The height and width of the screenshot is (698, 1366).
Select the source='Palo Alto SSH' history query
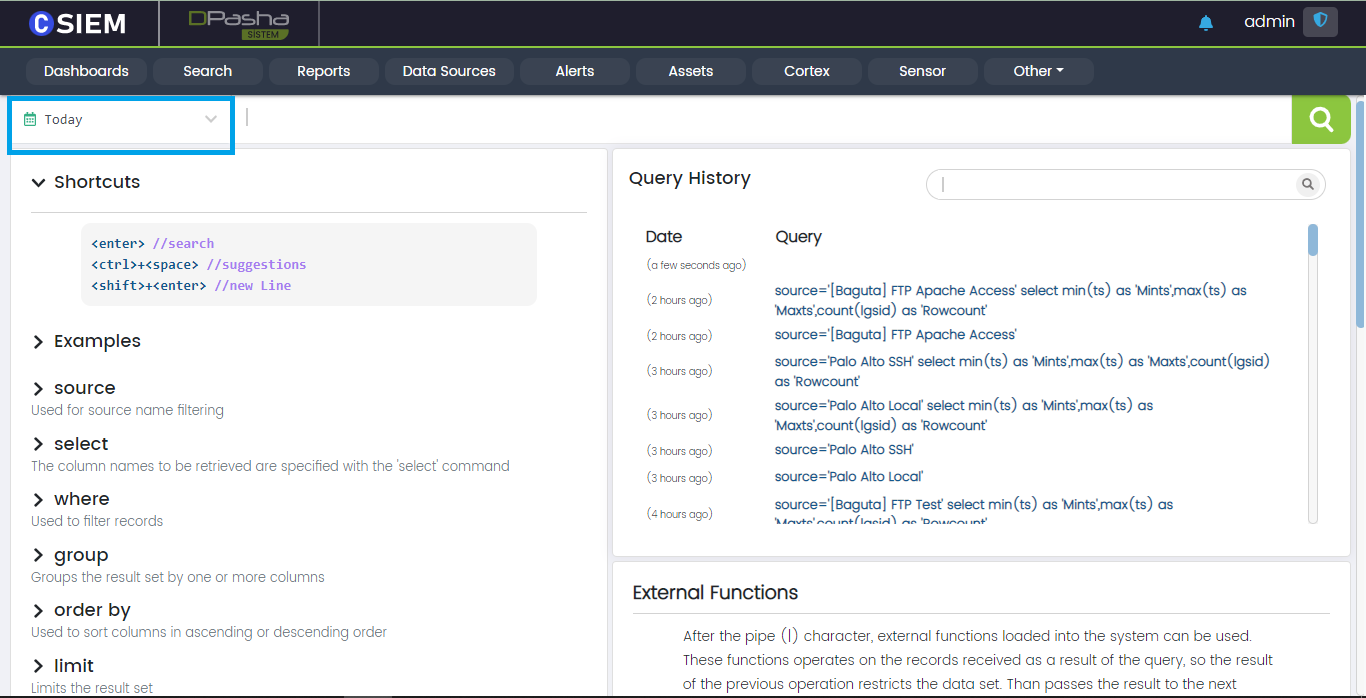pyautogui.click(x=844, y=450)
